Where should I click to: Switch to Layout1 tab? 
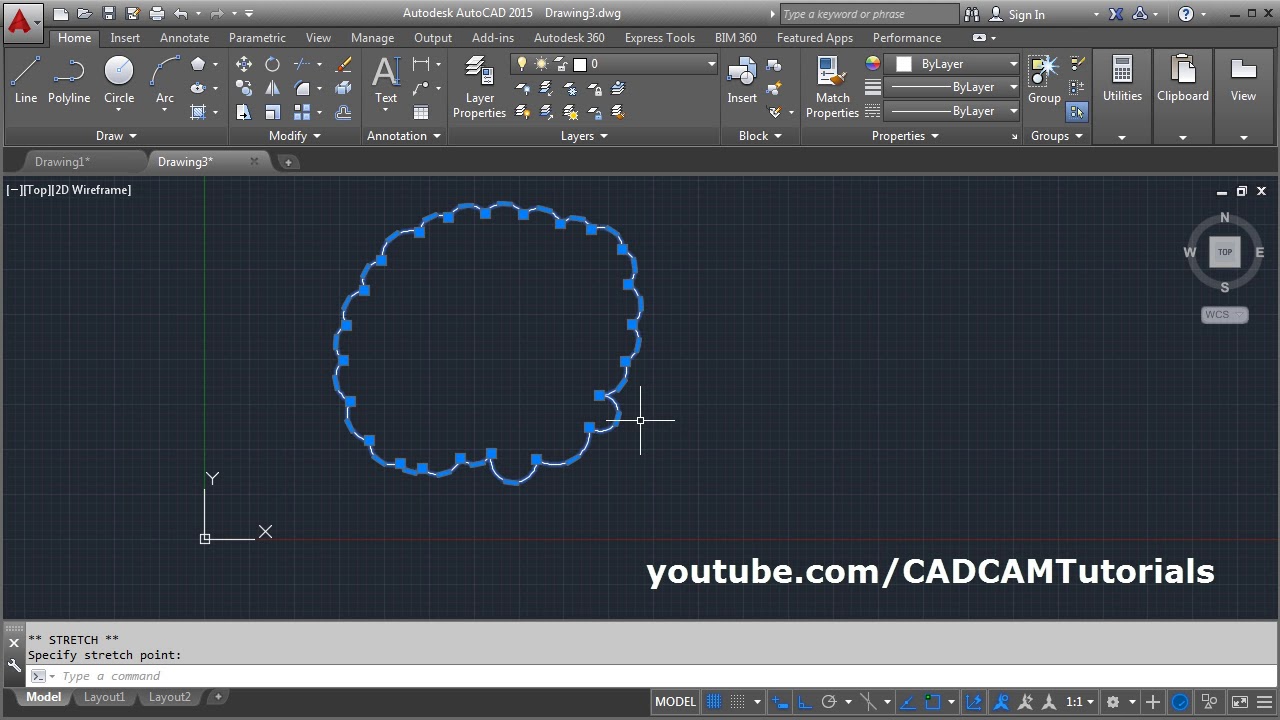point(104,697)
